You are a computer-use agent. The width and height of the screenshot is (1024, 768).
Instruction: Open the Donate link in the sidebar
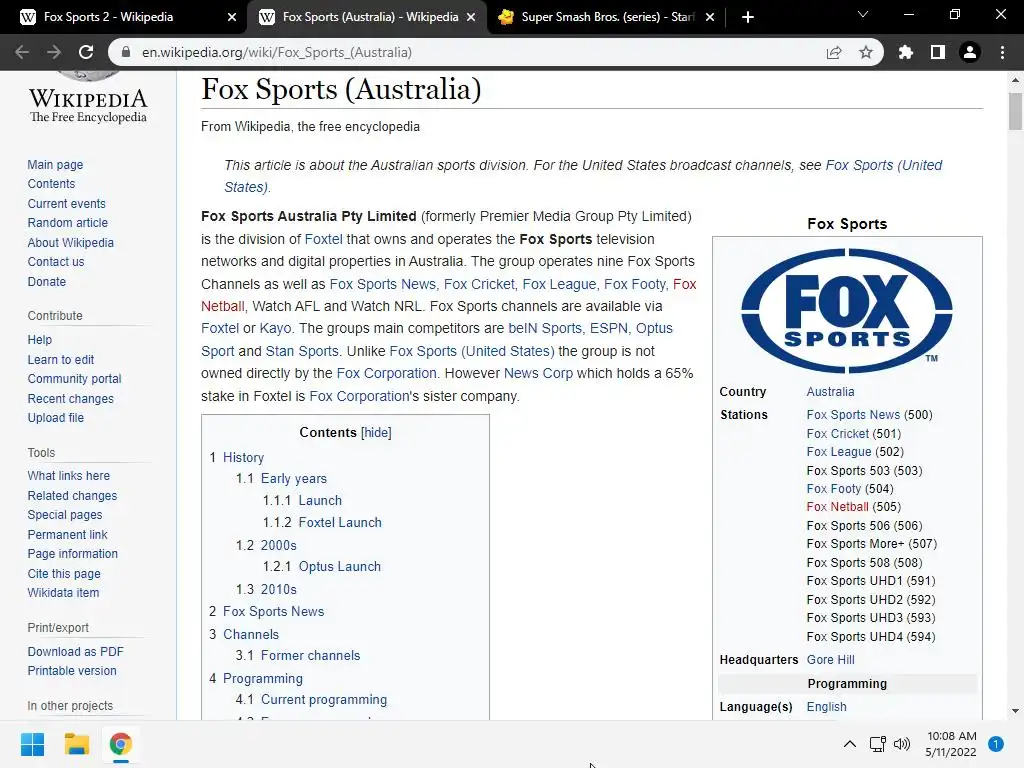pos(46,281)
